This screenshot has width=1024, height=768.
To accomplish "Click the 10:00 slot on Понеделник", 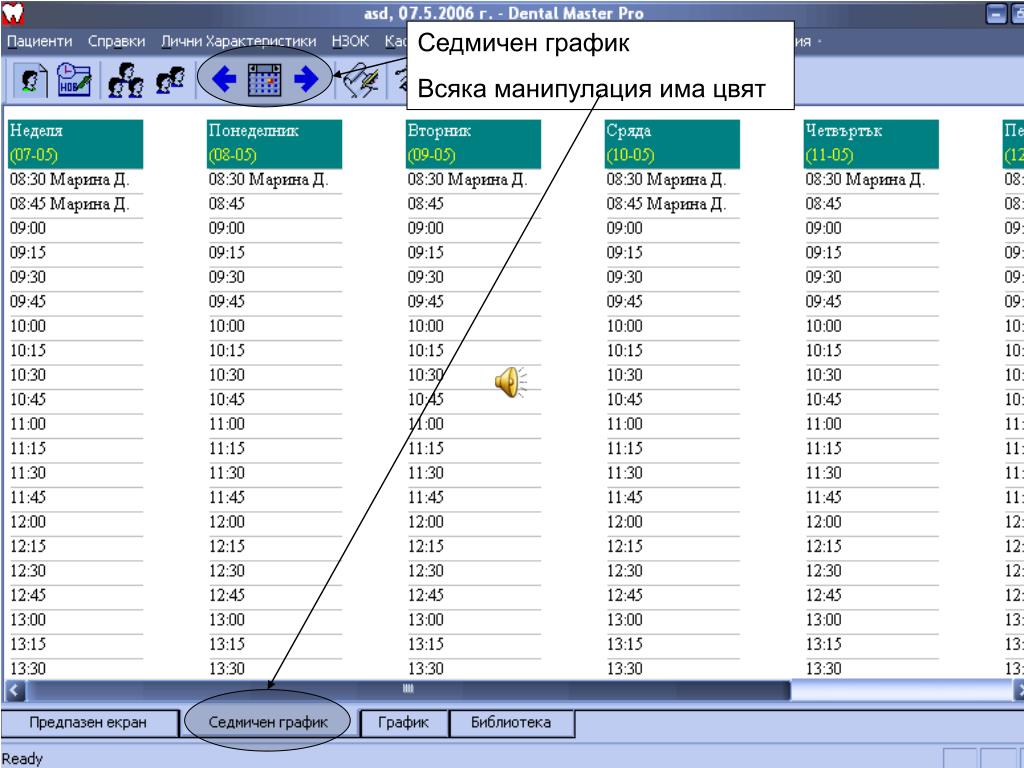I will (274, 327).
